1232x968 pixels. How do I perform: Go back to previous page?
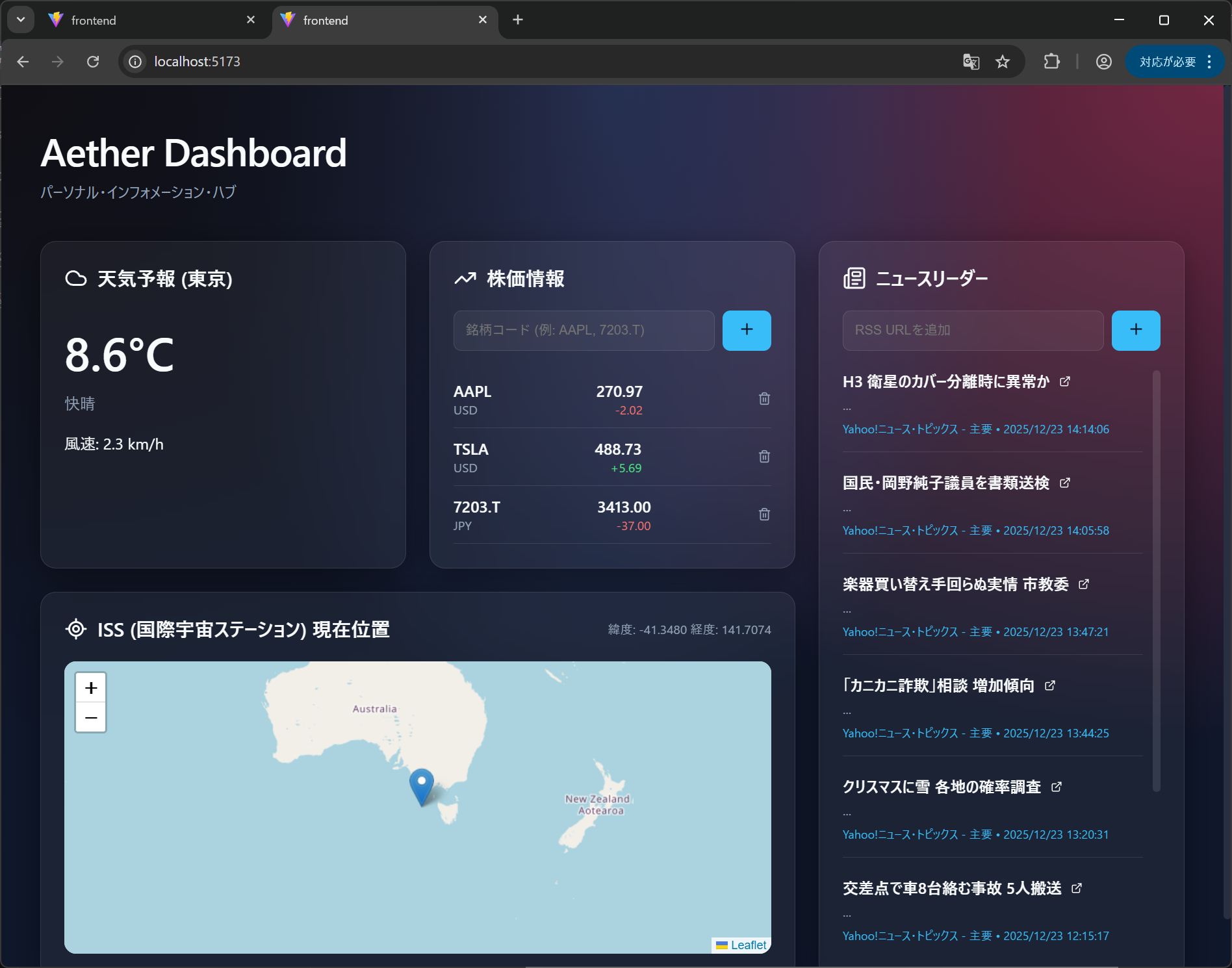pyautogui.click(x=23, y=62)
